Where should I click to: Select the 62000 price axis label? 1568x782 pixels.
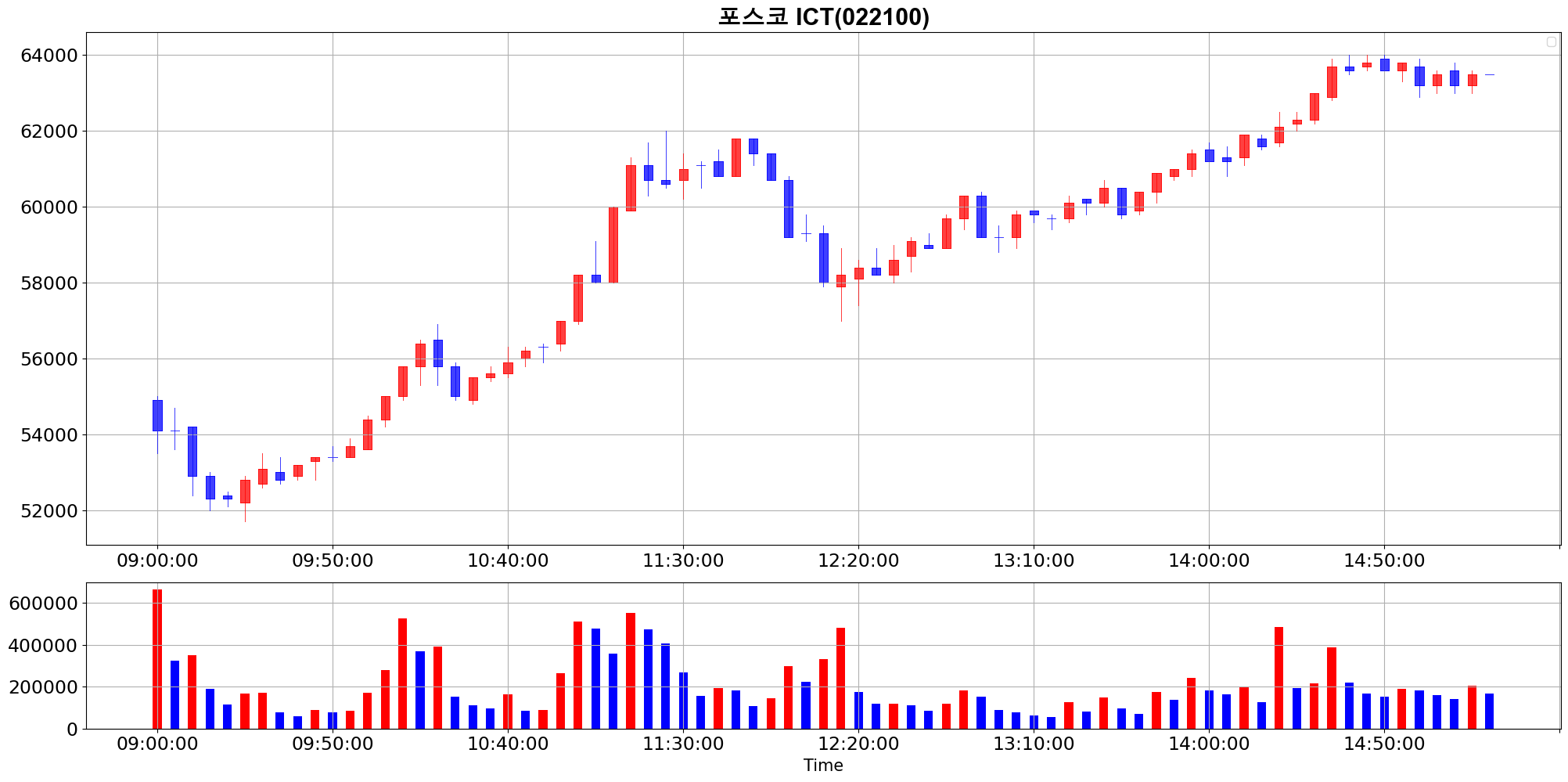coord(49,132)
